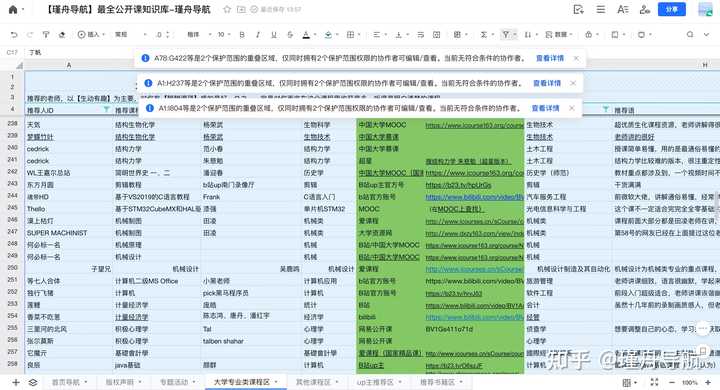Click the blue 分享 share button
This screenshot has height=390, width=720.
(x=672, y=9)
